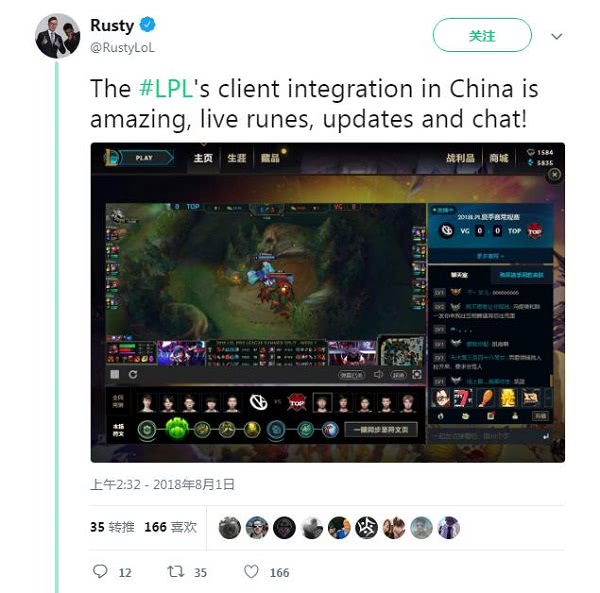Screen dimensions: 600x593
Task: Open the 商城 store tab
Action: coord(499,158)
